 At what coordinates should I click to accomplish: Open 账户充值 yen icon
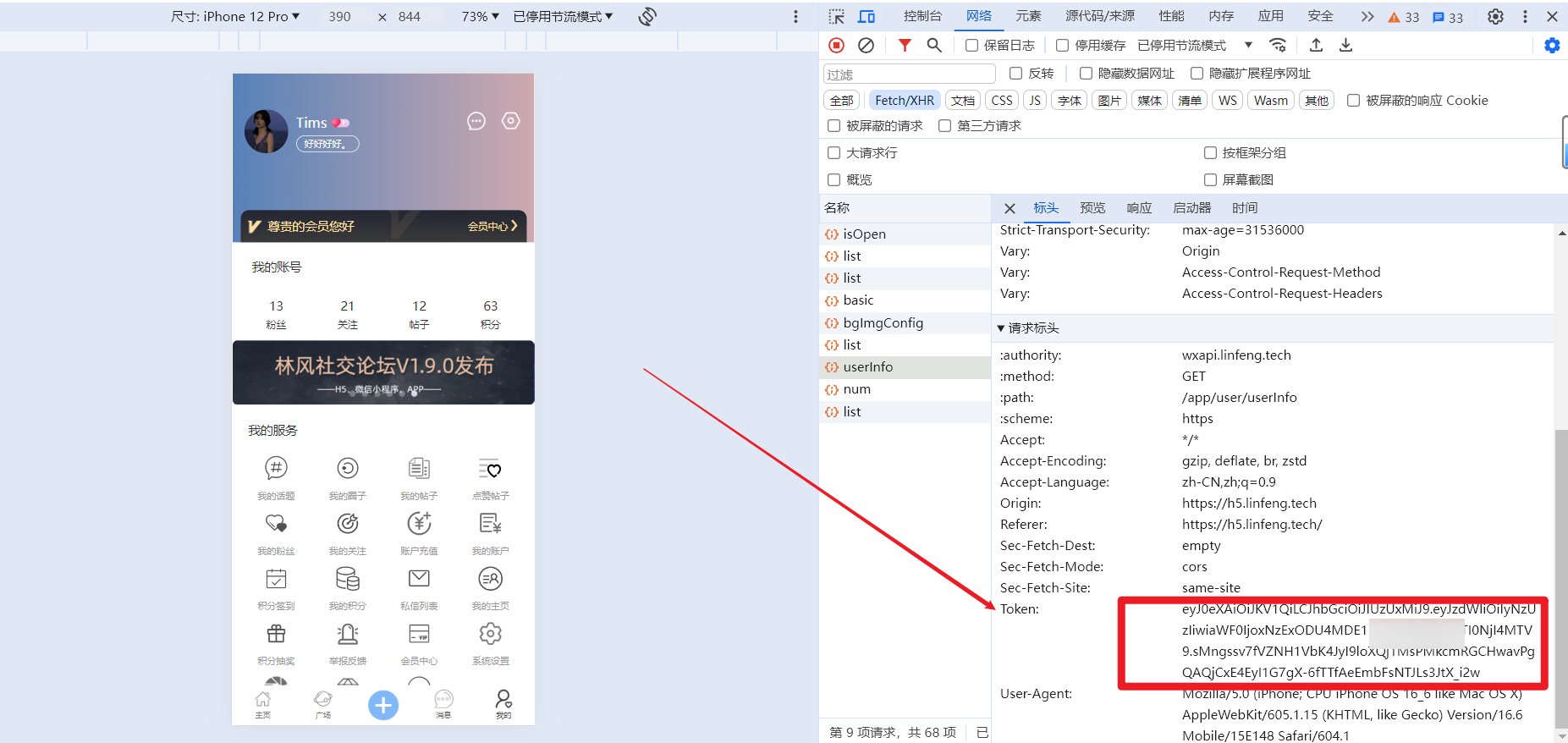(x=419, y=523)
